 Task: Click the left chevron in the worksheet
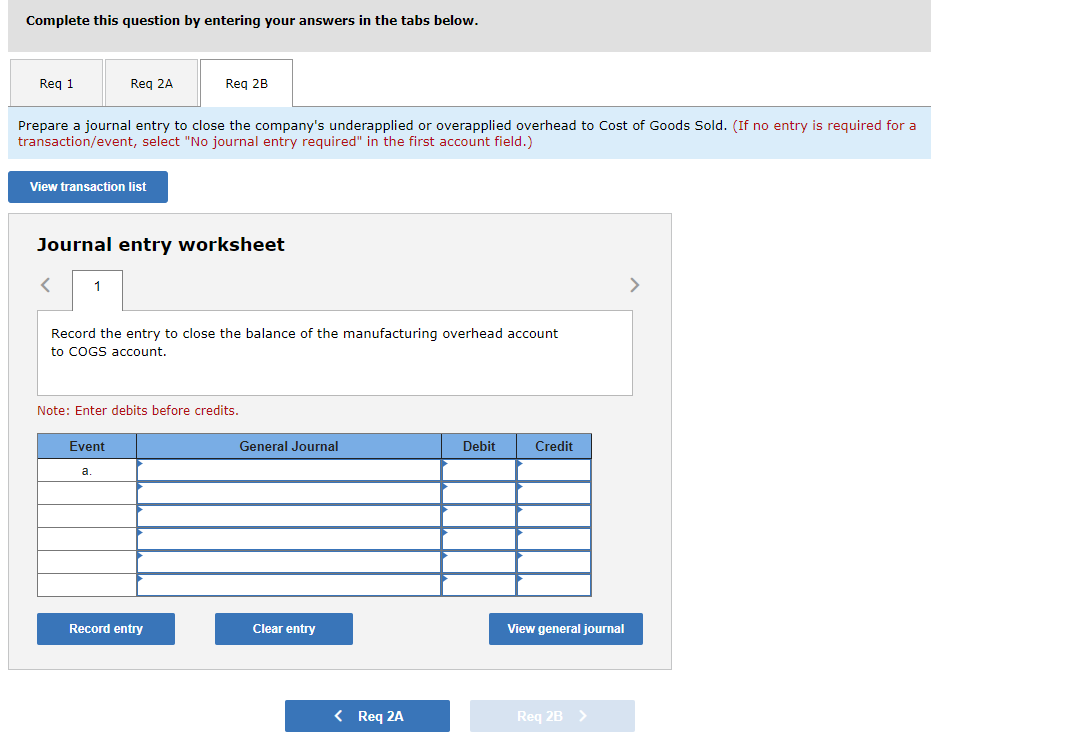click(44, 285)
